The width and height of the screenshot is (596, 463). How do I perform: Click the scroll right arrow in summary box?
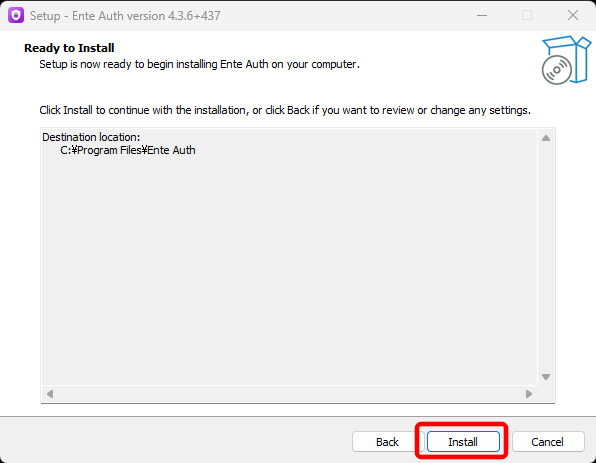[x=529, y=394]
